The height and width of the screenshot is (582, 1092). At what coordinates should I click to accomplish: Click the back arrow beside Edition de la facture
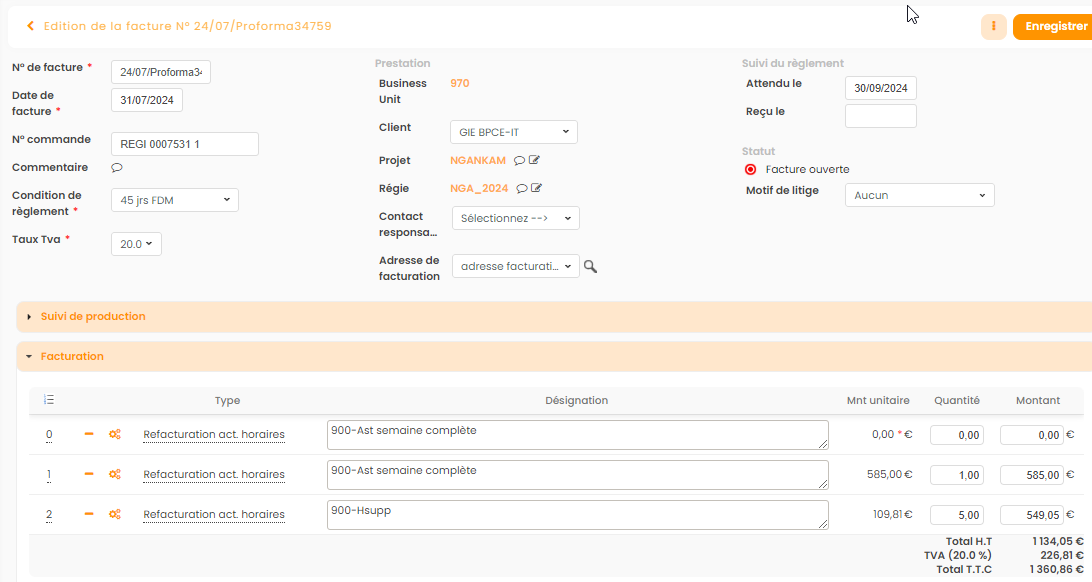[30, 26]
